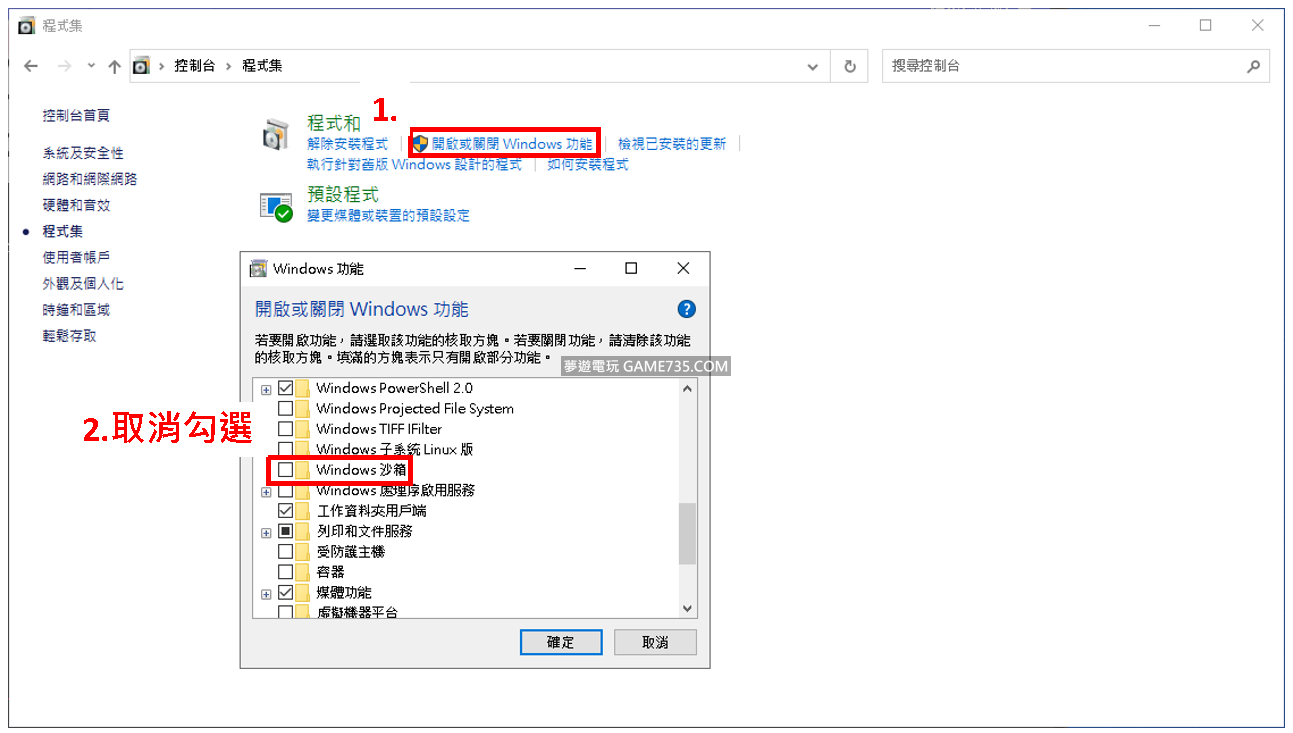Click the 預設程式 icon

[x=275, y=206]
